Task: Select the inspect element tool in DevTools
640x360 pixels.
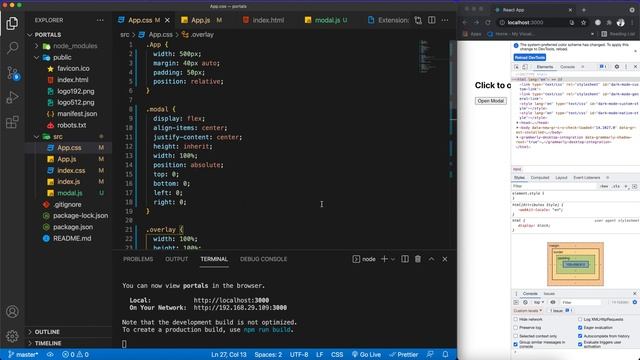Action: click(517, 67)
